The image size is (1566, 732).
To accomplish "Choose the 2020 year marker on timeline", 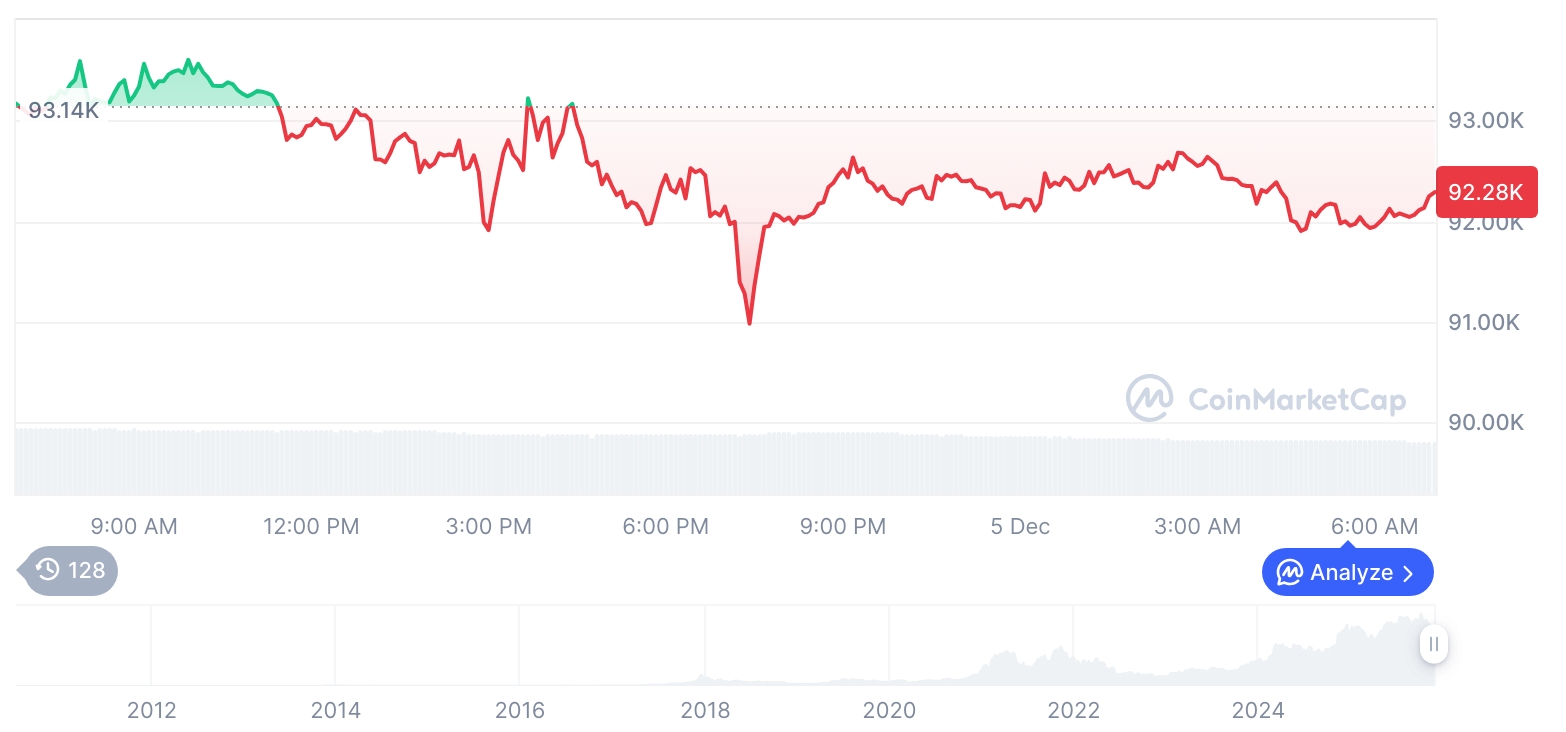I will 889,710.
